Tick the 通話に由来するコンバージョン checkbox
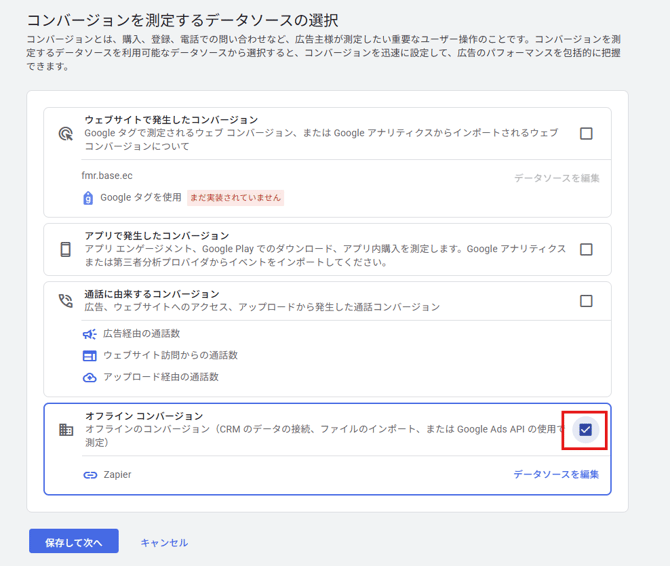670x566 pixels. (x=586, y=301)
